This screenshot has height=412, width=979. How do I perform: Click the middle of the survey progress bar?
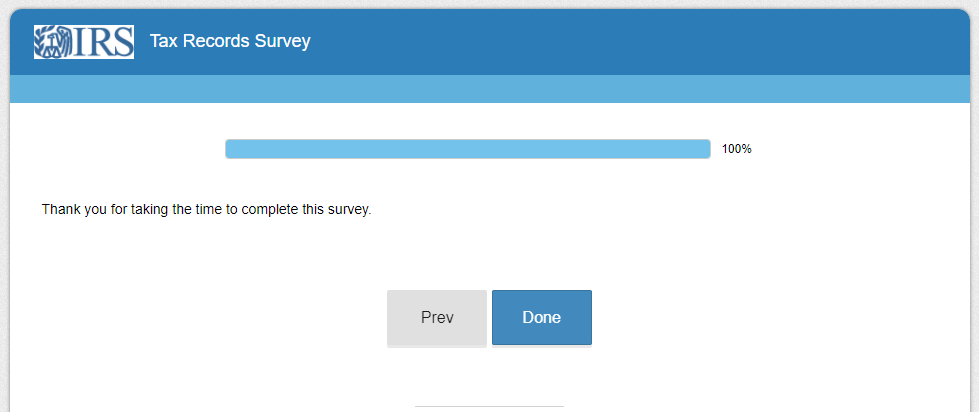click(468, 149)
